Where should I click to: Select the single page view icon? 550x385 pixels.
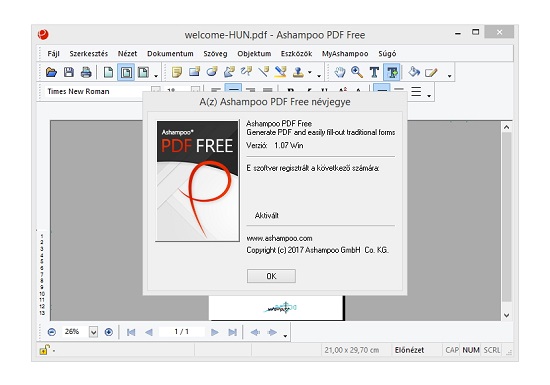(x=108, y=72)
